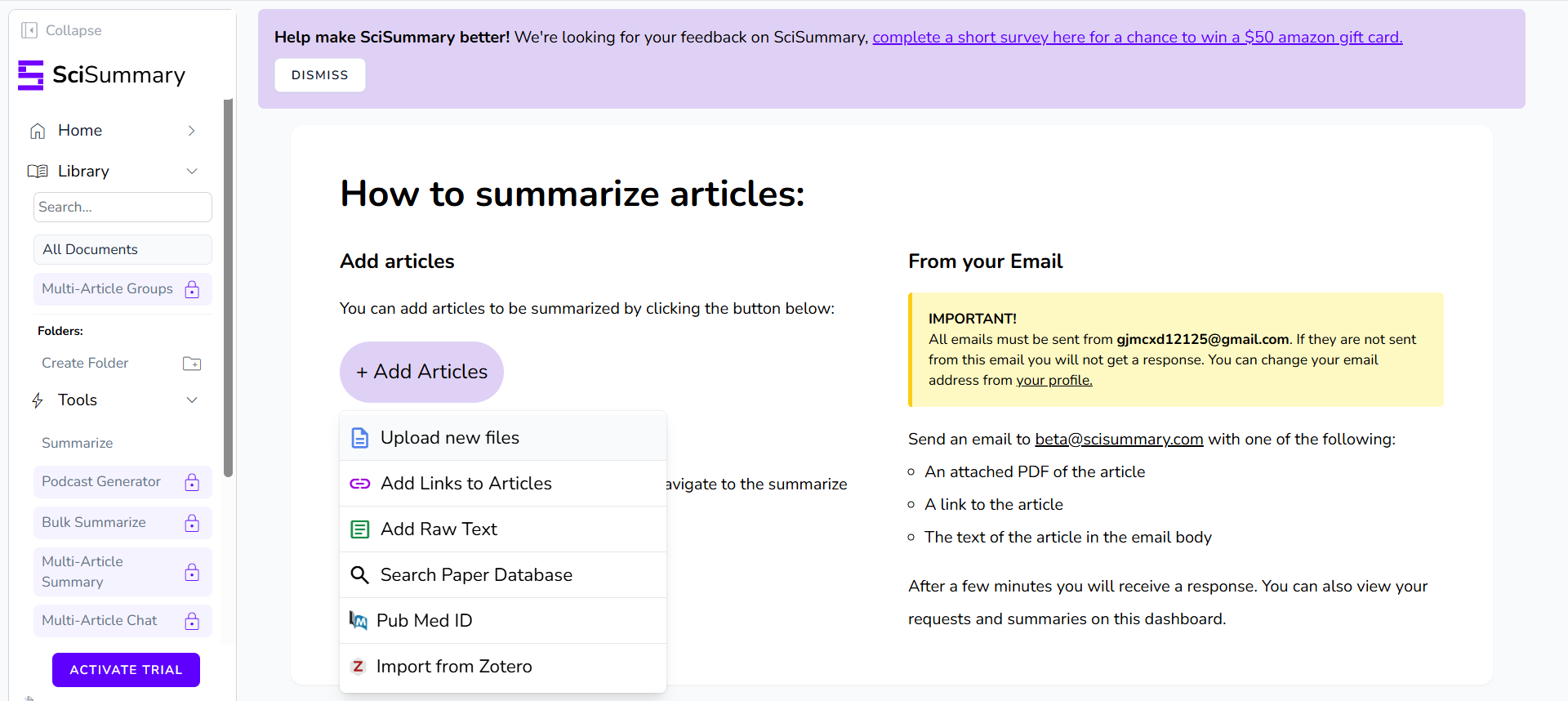Viewport: 1568px width, 701px height.
Task: Choose Pub Med ID option
Action: pyautogui.click(x=503, y=621)
